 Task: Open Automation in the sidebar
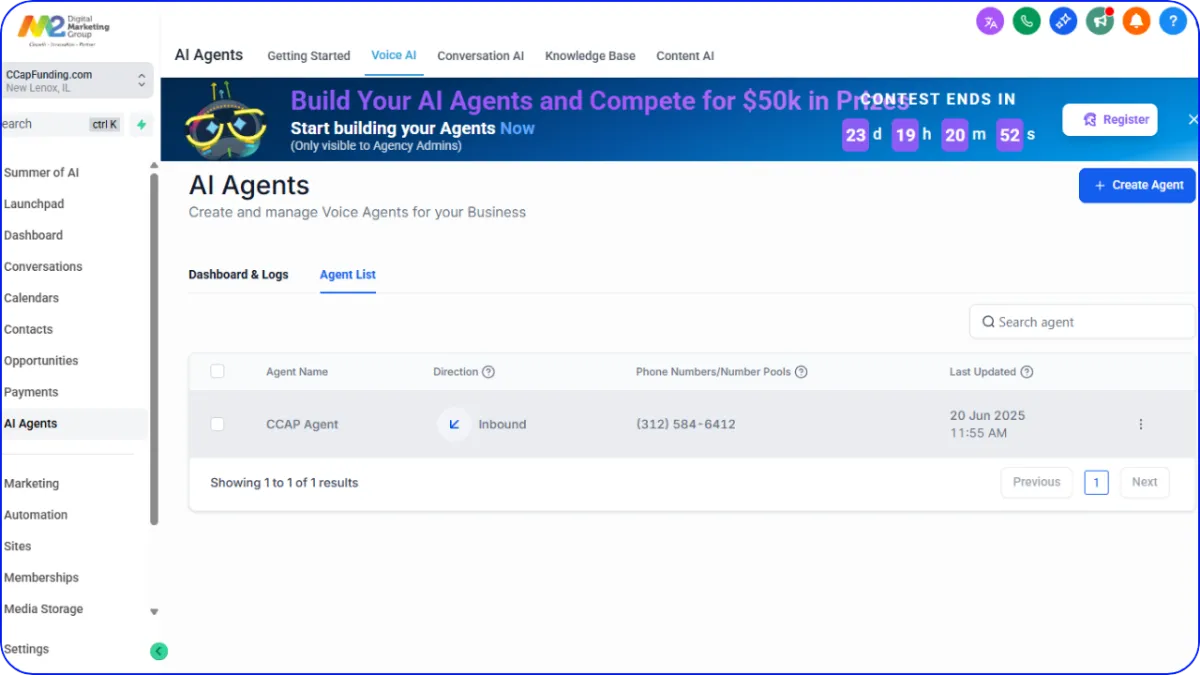(x=36, y=515)
